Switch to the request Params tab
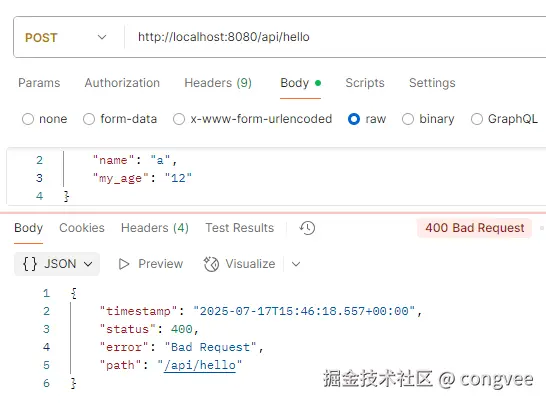 (39, 83)
